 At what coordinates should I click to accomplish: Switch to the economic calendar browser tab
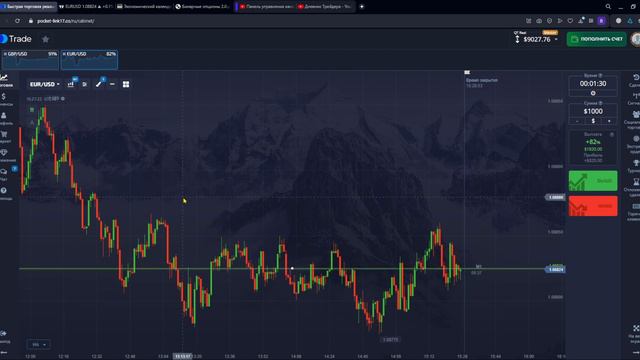143,7
